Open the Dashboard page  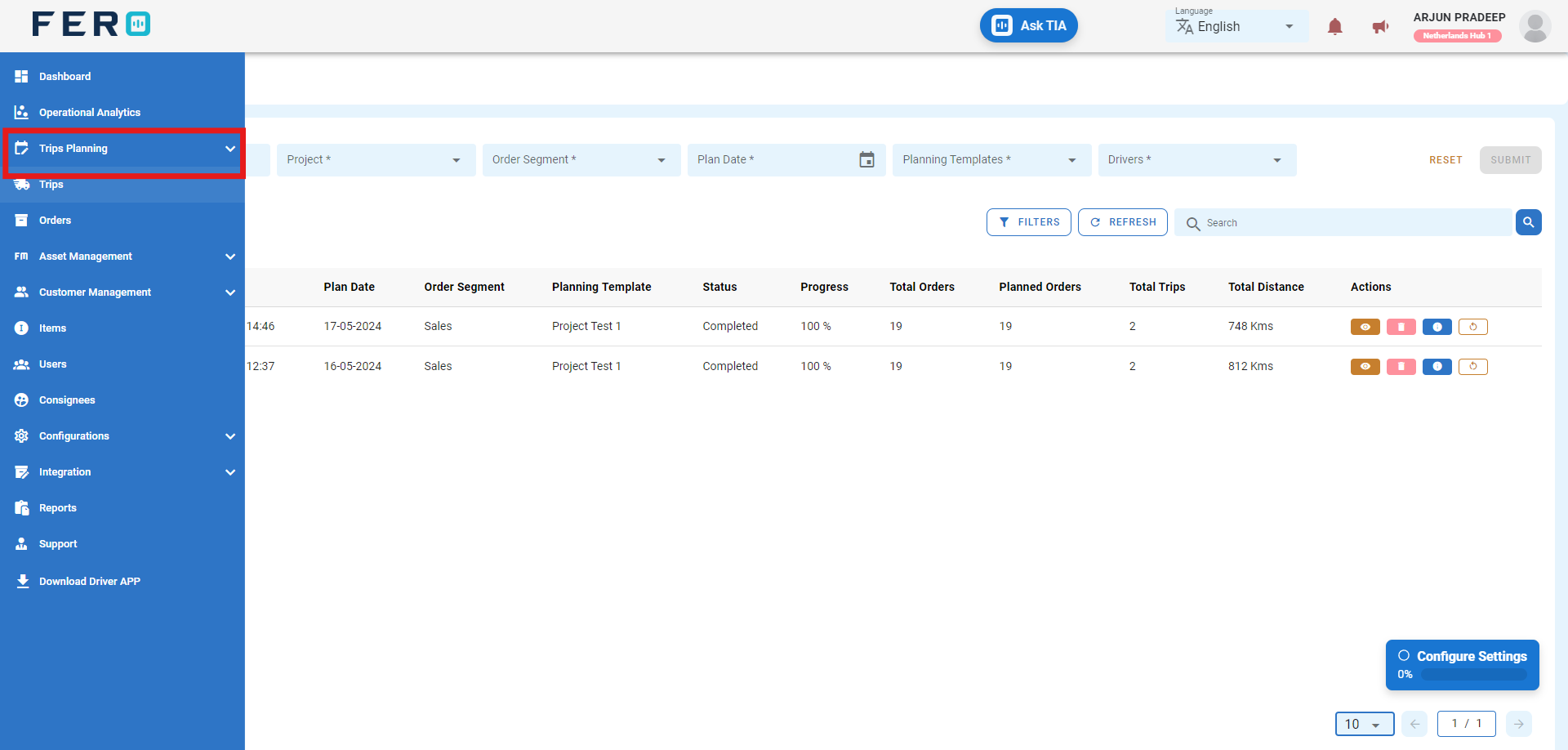tap(122, 76)
